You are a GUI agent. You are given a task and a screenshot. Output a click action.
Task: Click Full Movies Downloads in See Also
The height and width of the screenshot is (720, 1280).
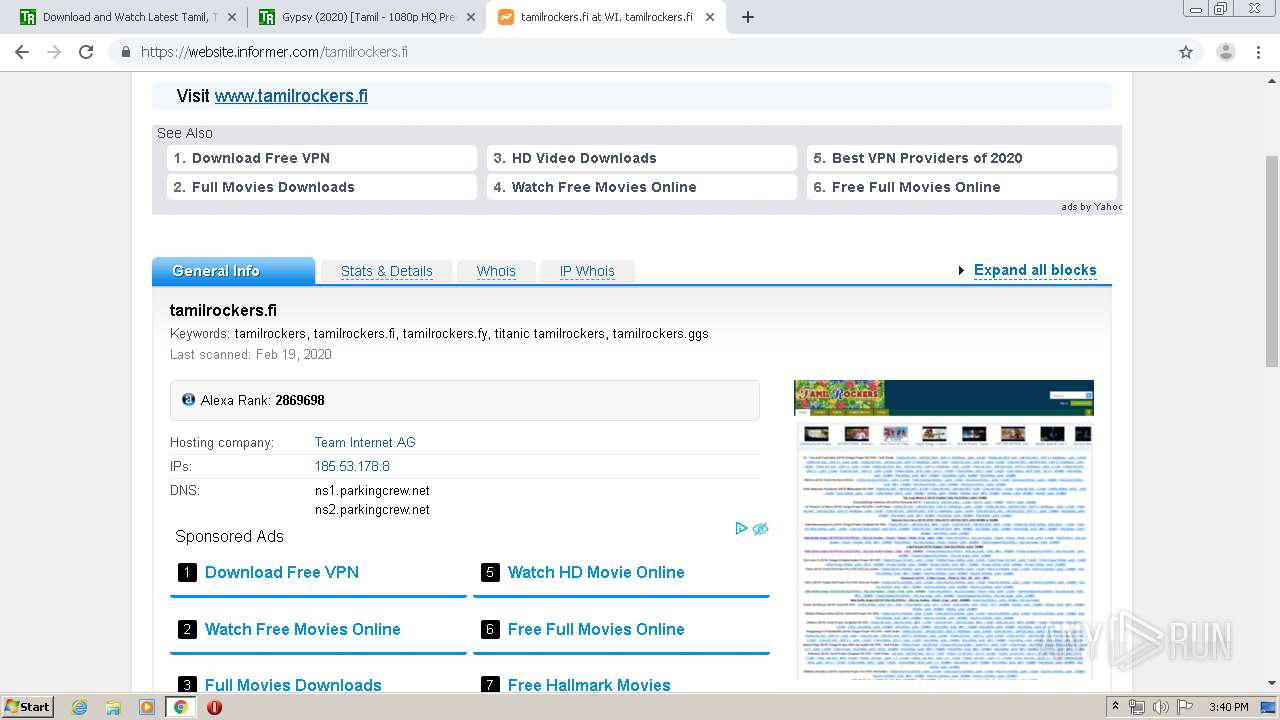[322, 187]
